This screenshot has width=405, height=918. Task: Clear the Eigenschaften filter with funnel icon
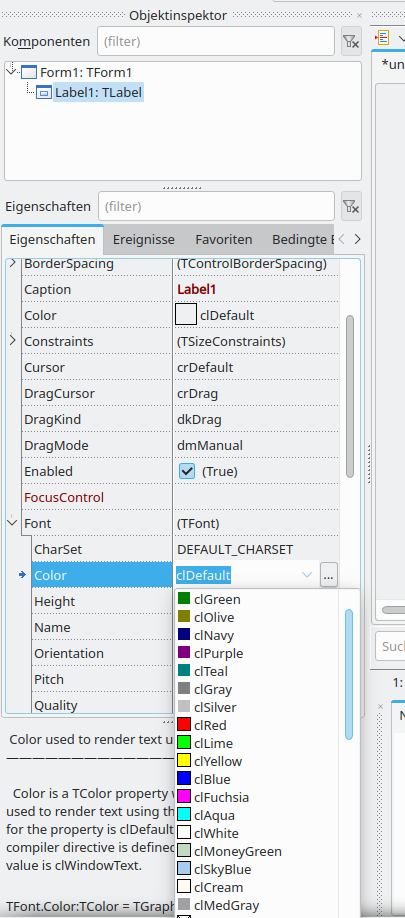351,206
